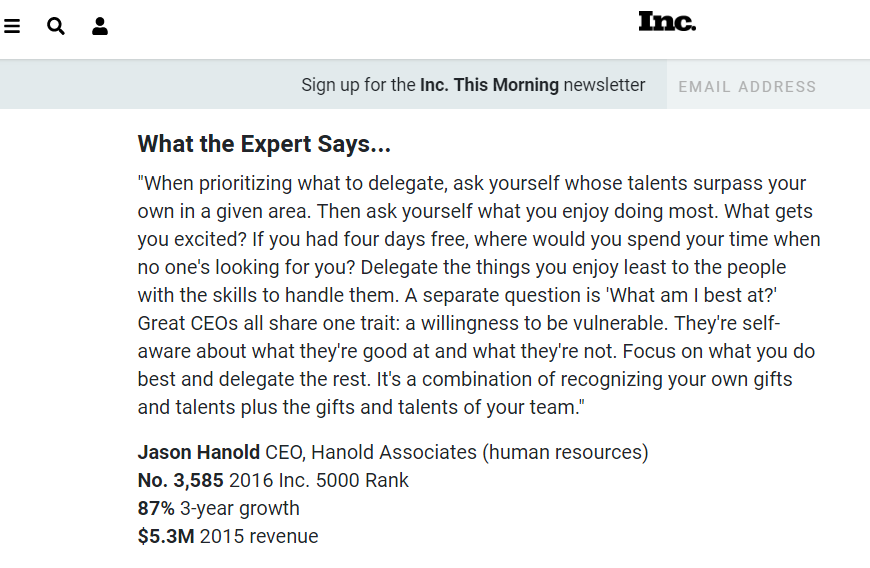Click the '2015 revenue' label
Viewport: 870px width, 568px height.
tap(259, 536)
